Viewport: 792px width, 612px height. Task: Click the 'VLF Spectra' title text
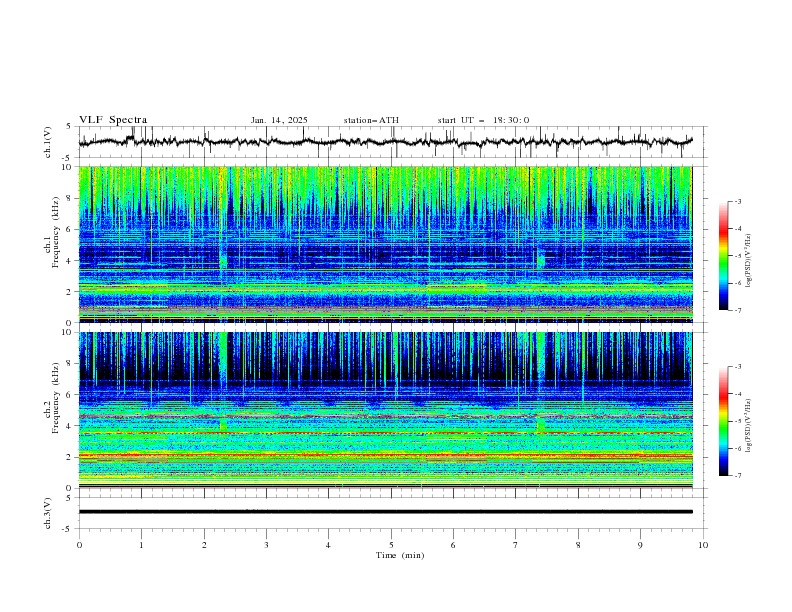[x=113, y=120]
